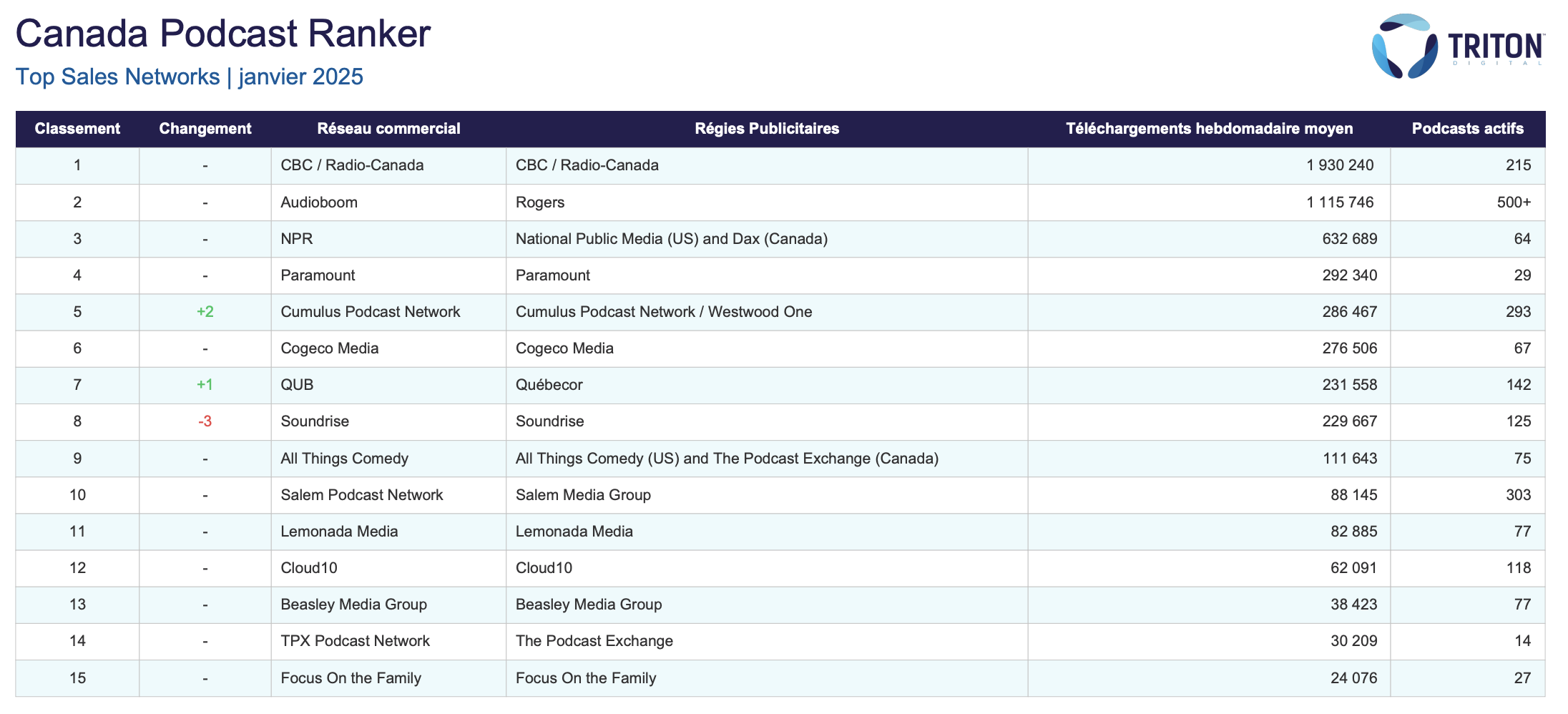Click the Classement column header
1568x714 pixels.
(x=77, y=129)
